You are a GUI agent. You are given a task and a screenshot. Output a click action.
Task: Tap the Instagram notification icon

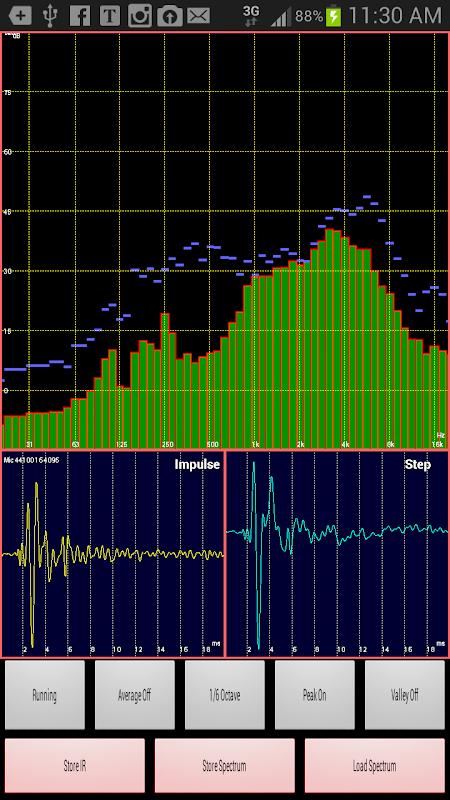pos(139,16)
